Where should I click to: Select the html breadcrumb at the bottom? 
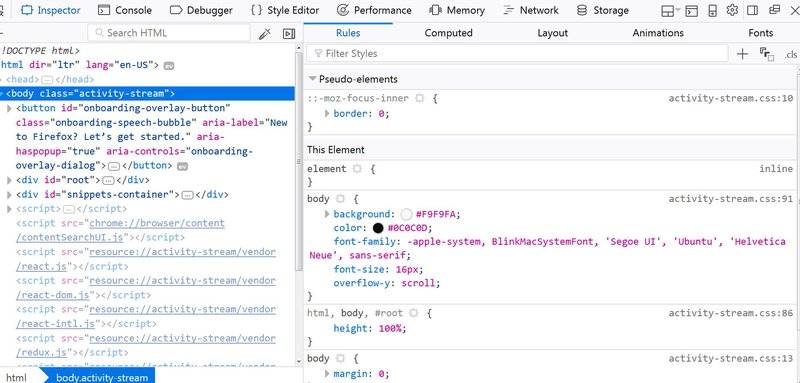16,377
